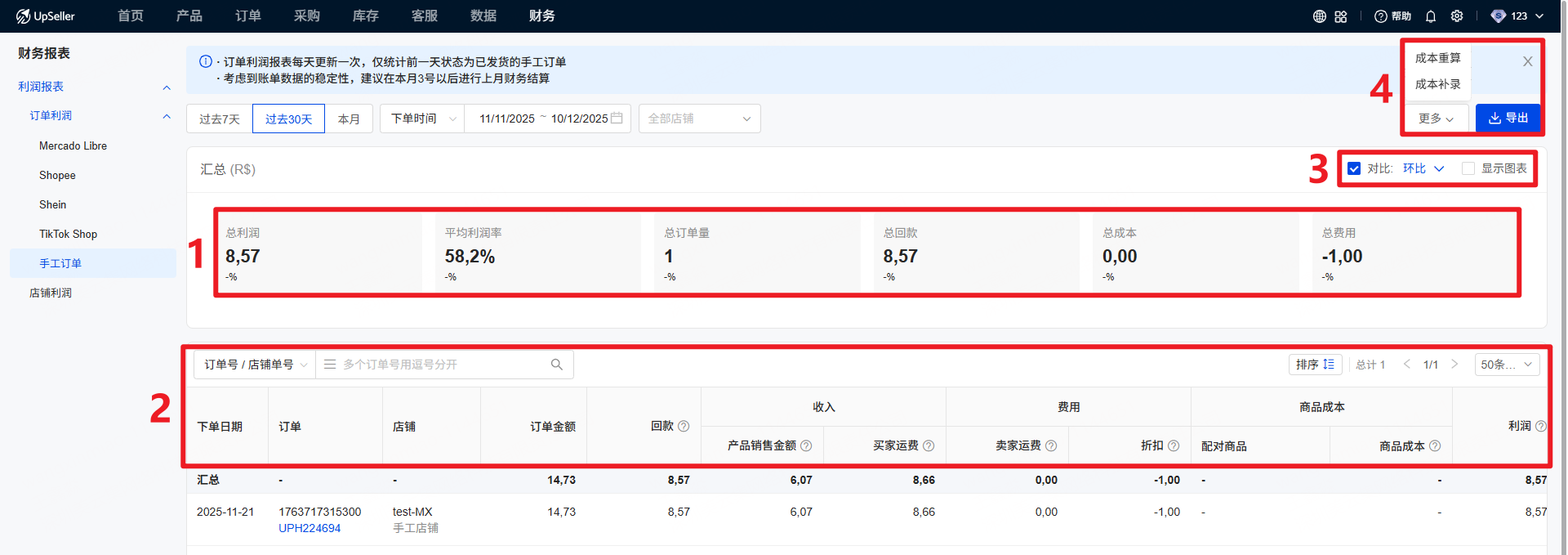Open the apps grid icon
Screen dimensions: 1568x555
coord(1341,16)
